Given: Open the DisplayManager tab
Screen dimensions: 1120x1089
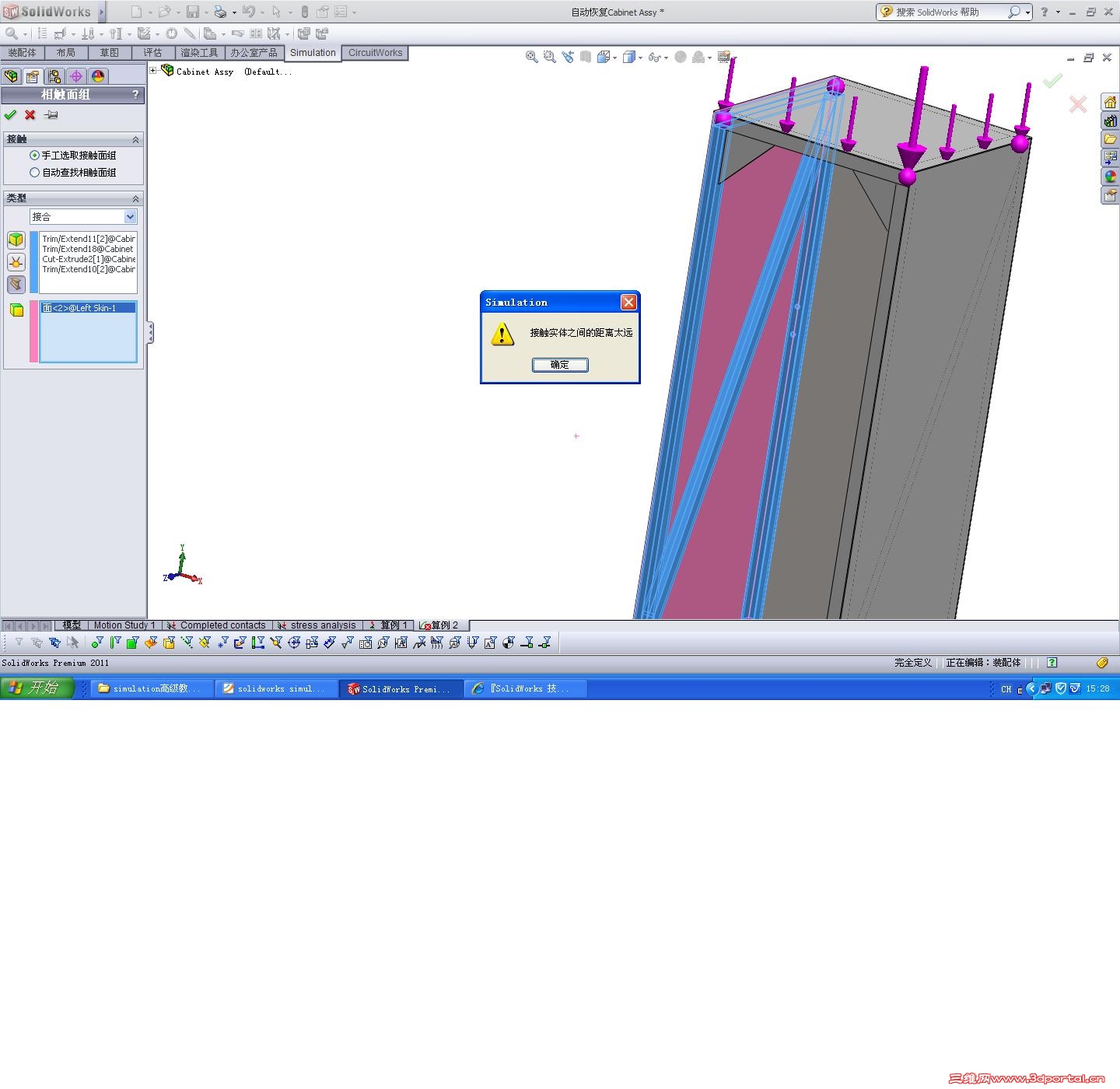Looking at the screenshot, I should [x=98, y=76].
